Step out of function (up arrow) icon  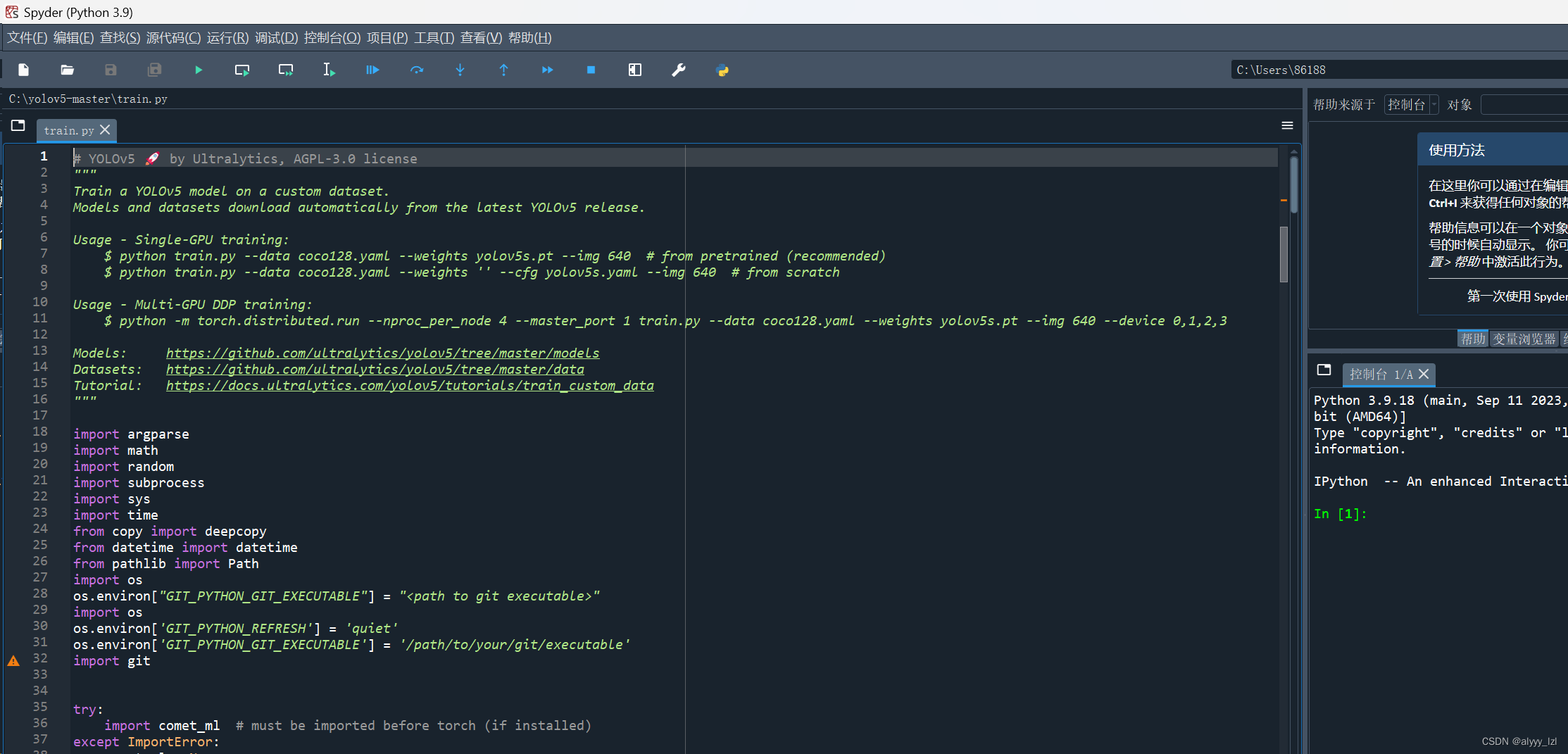pyautogui.click(x=504, y=70)
